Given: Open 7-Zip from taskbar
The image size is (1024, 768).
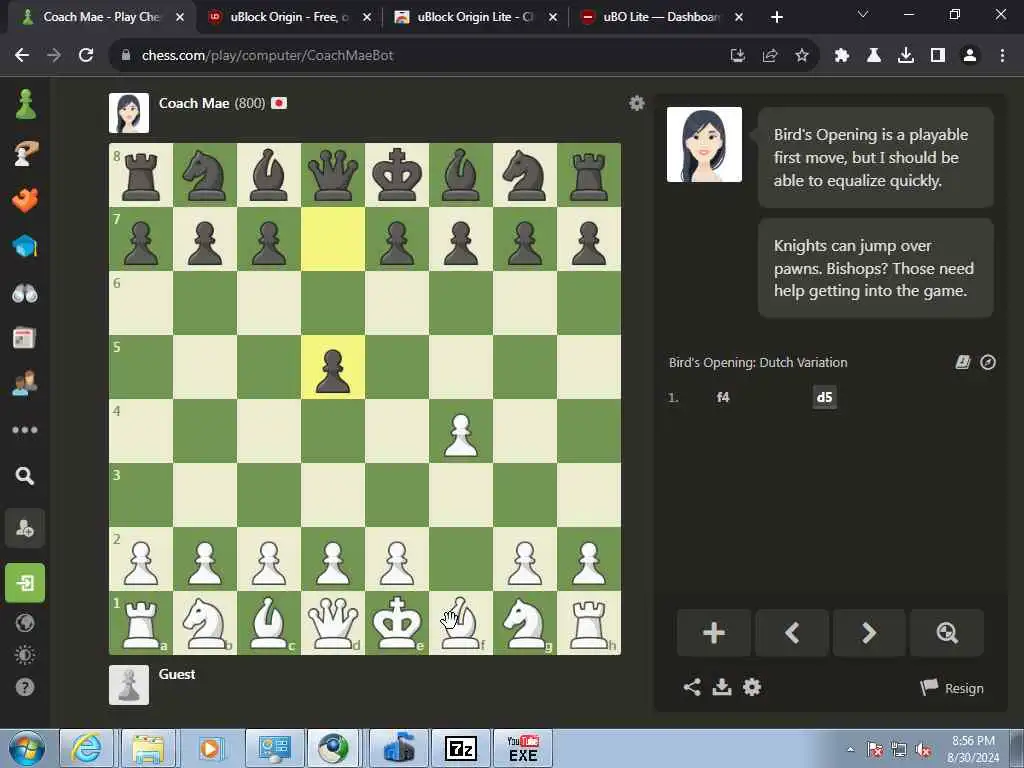Looking at the screenshot, I should point(460,748).
